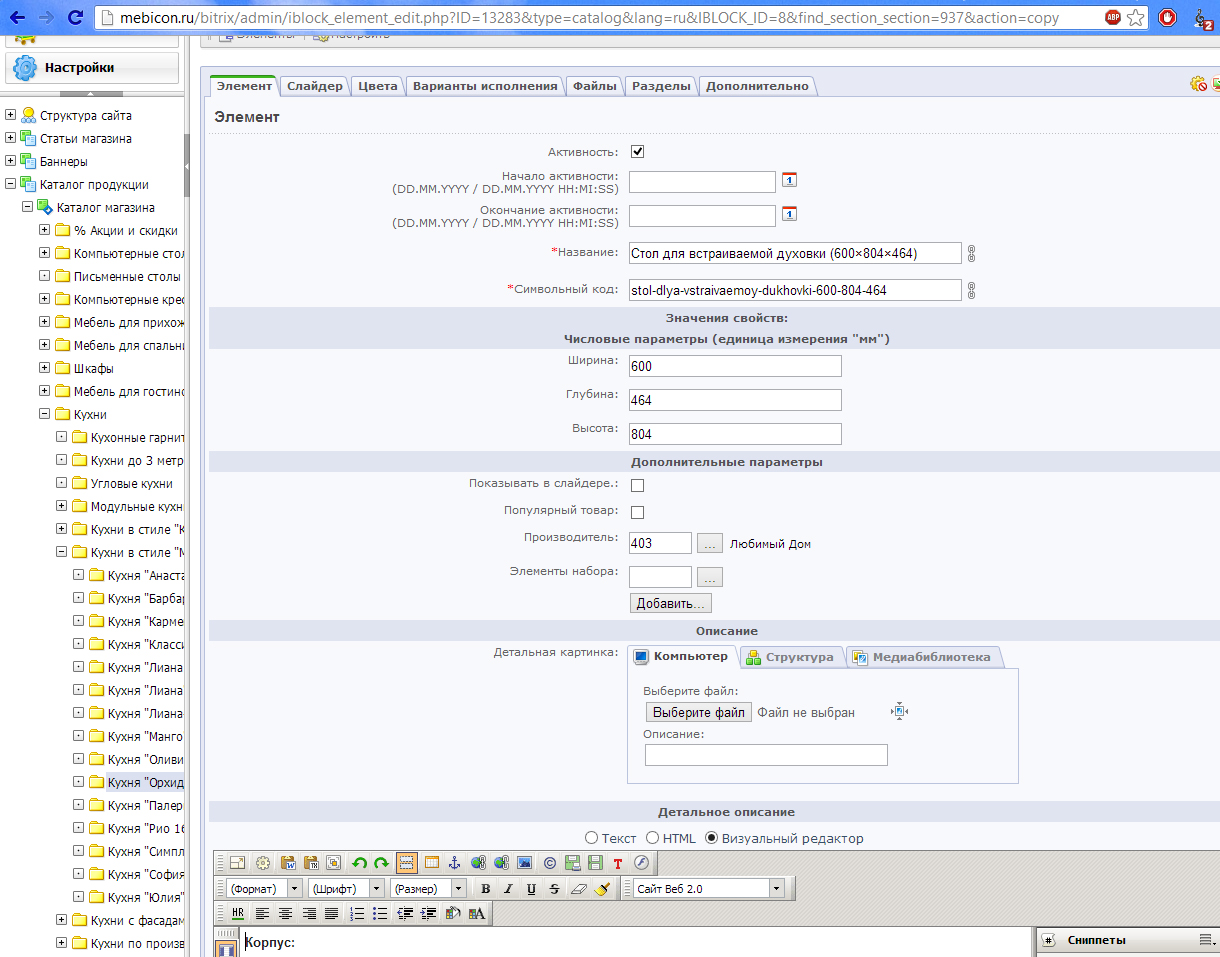The width and height of the screenshot is (1220, 957).
Task: Insert the copyright symbol
Action: [x=550, y=862]
